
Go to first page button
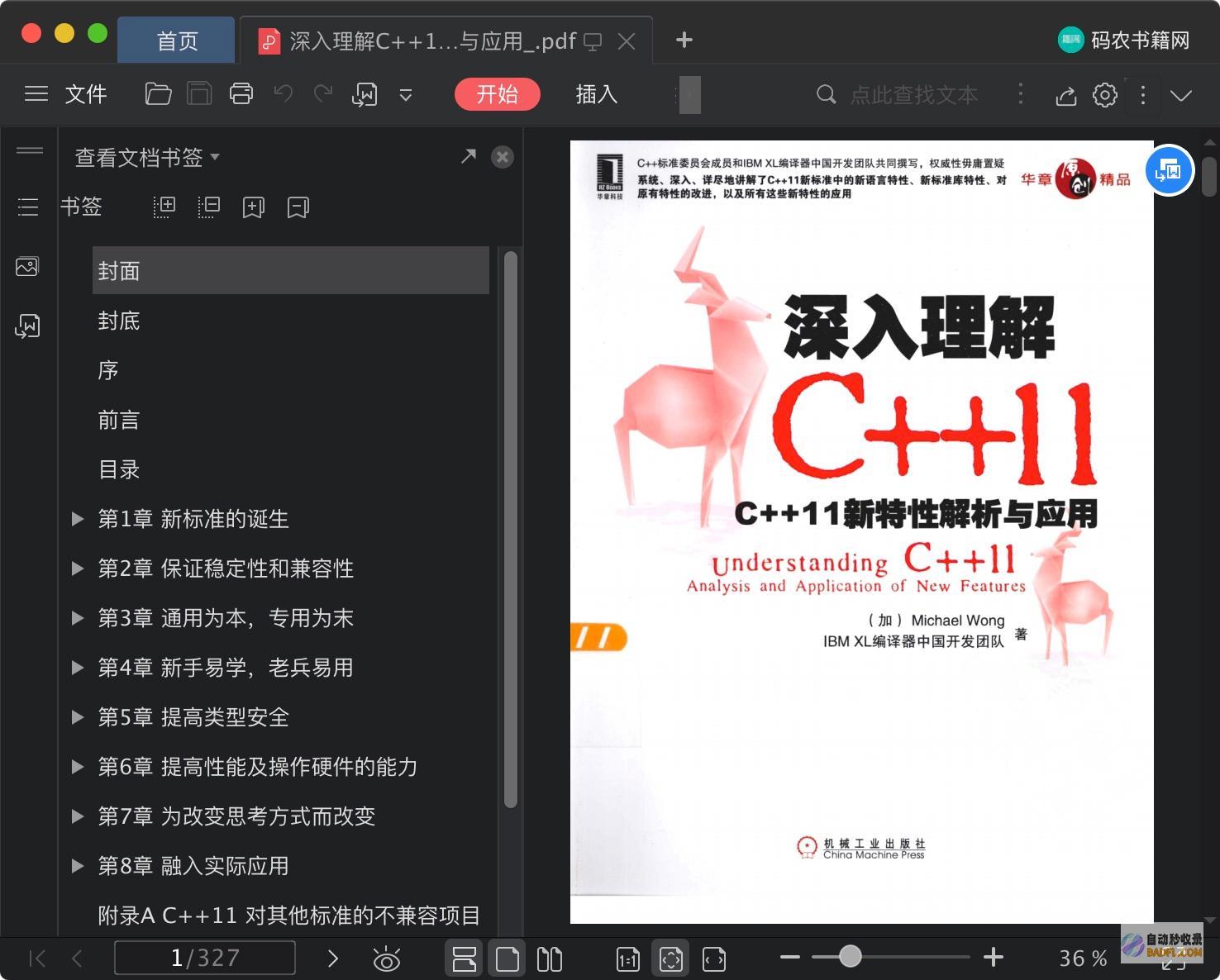pos(37,959)
